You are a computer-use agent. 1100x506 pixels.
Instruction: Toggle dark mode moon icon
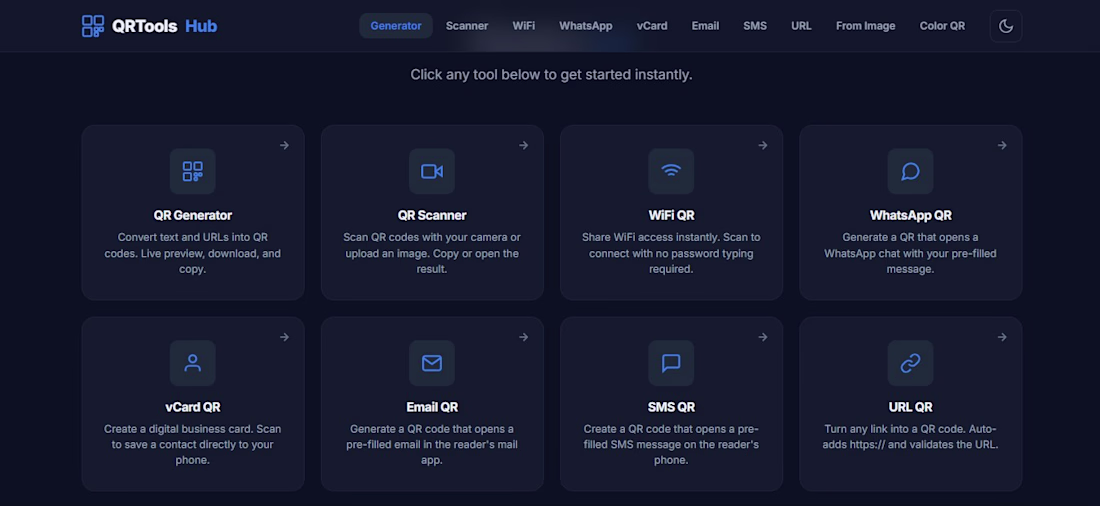[1005, 26]
